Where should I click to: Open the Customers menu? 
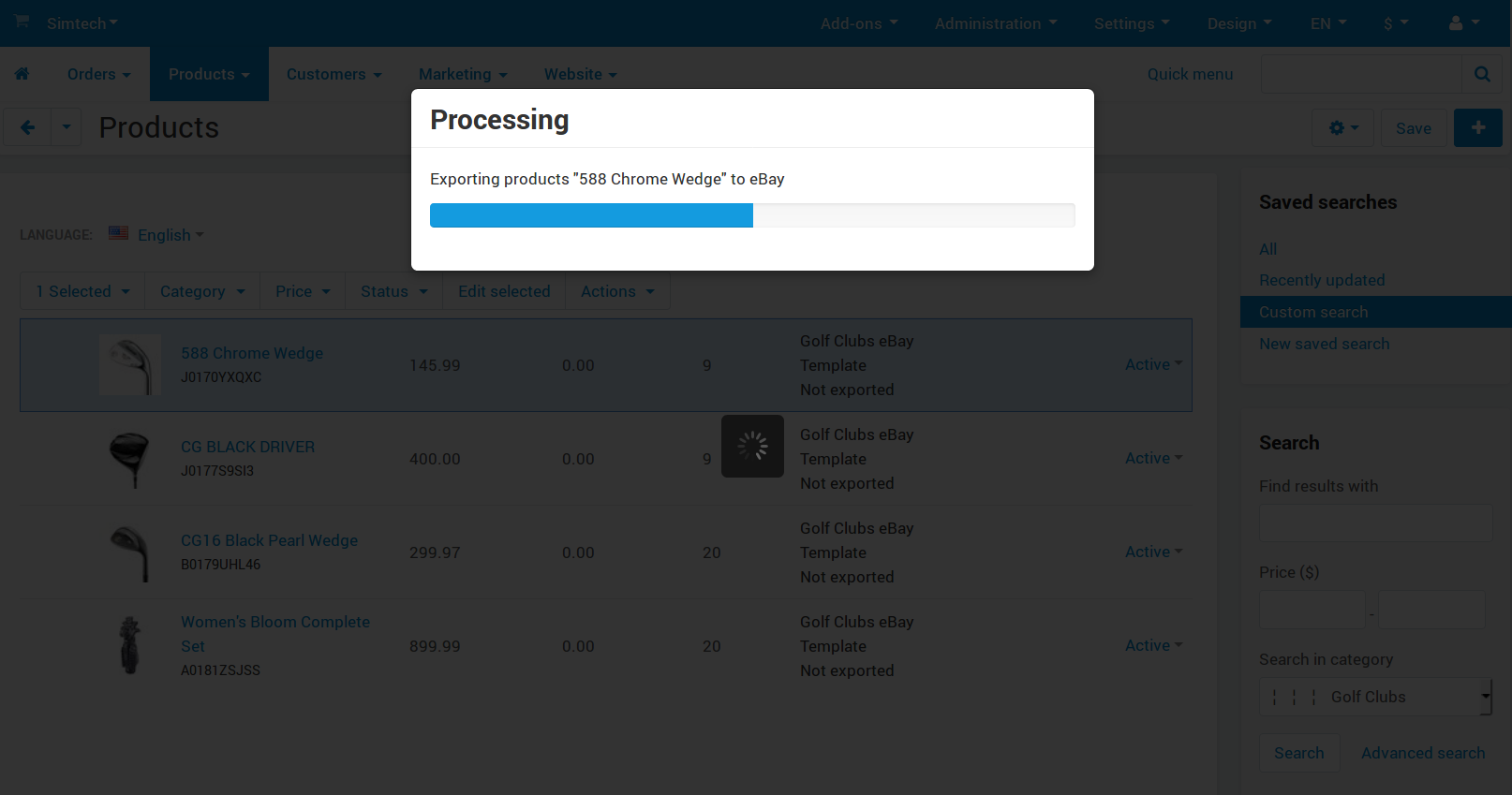point(334,74)
